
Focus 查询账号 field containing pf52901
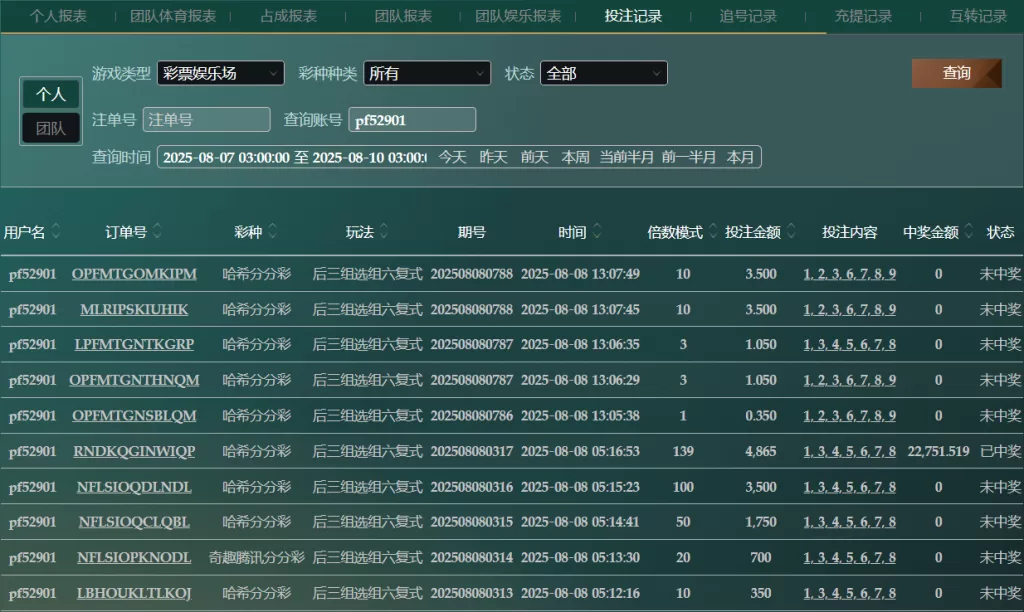click(x=412, y=120)
